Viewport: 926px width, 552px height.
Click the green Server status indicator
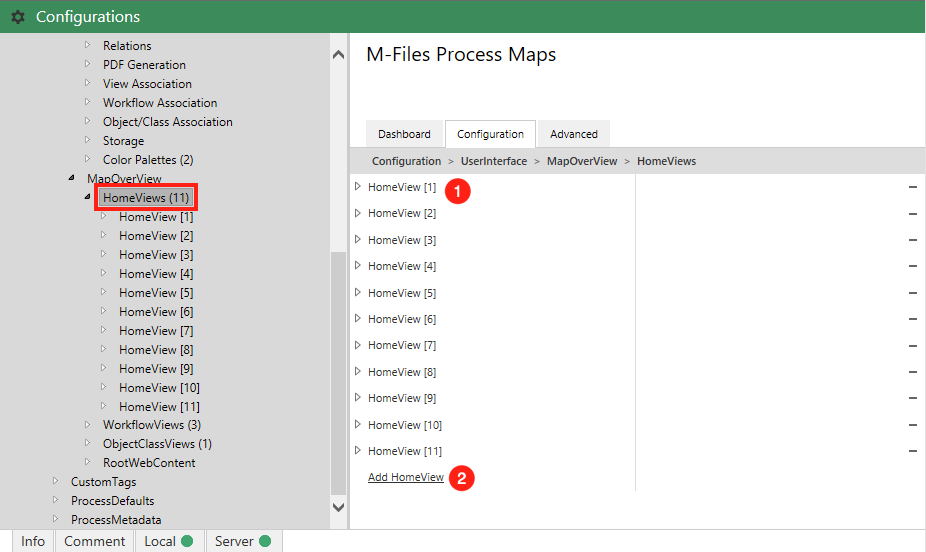(x=265, y=541)
